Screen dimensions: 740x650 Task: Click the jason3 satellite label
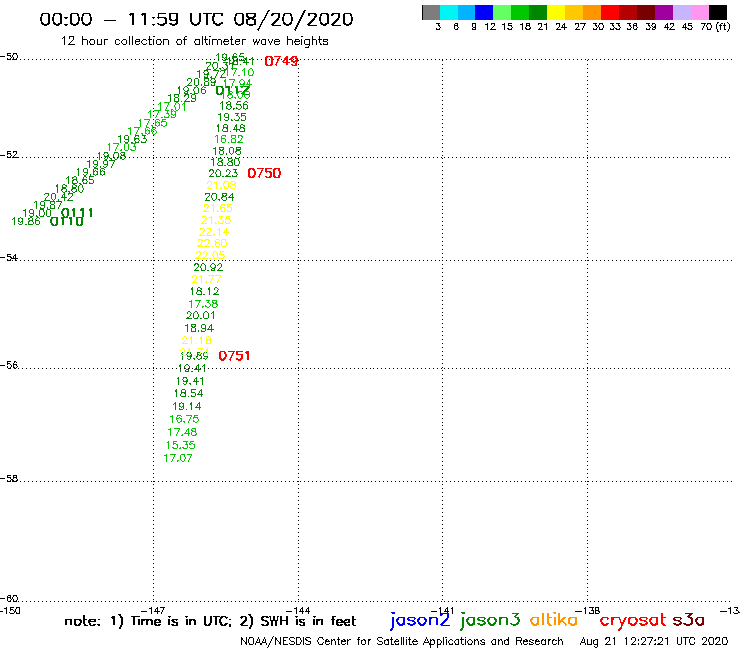pos(490,620)
